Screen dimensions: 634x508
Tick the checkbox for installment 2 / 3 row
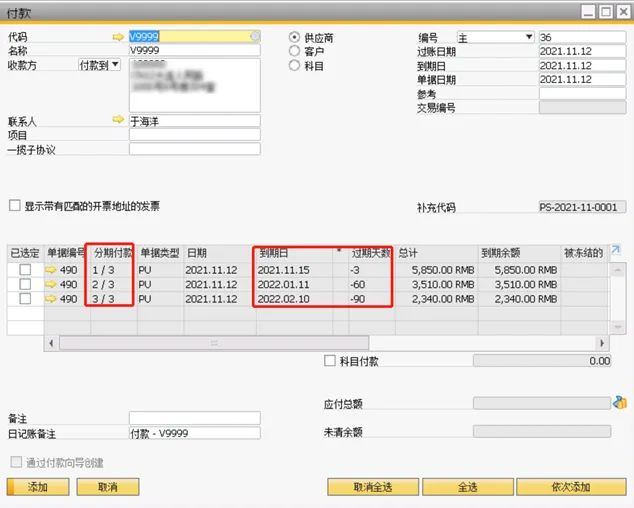tap(25, 284)
